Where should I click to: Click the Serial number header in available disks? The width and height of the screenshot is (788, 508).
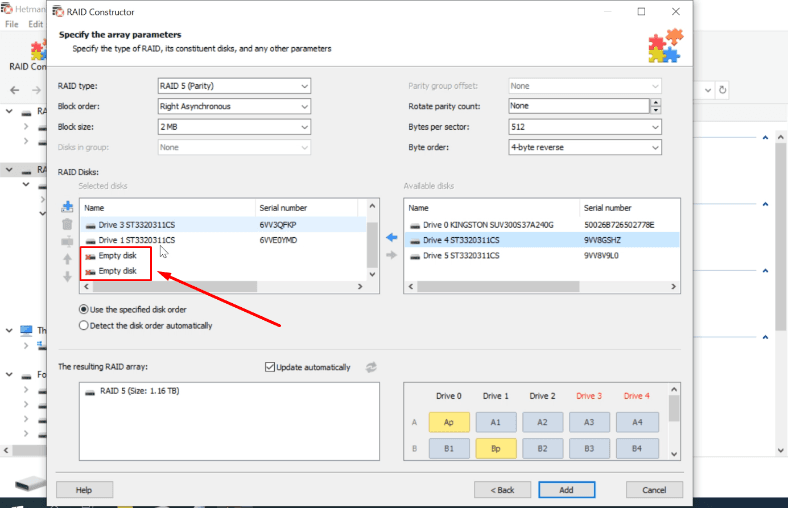point(629,208)
